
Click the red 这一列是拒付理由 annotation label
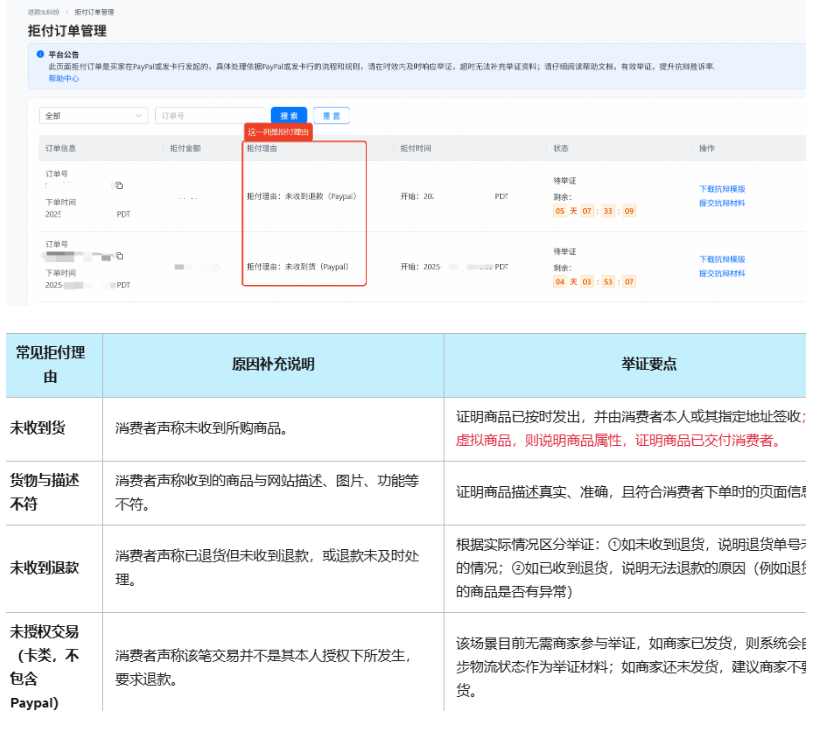[279, 132]
